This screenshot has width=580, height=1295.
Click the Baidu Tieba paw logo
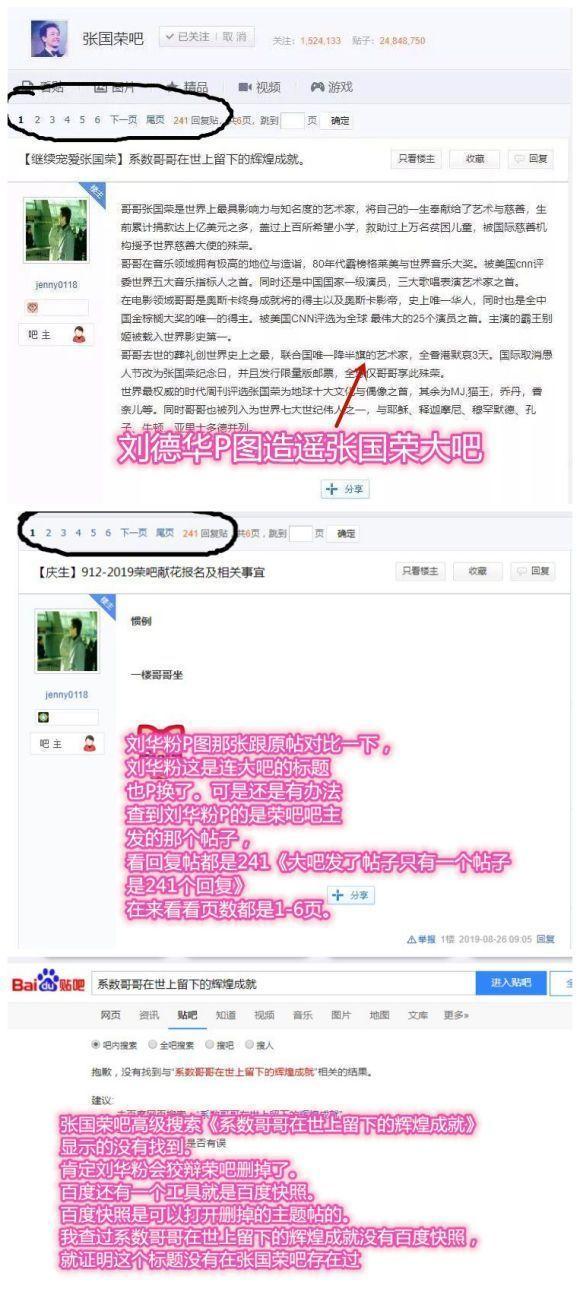(44, 984)
